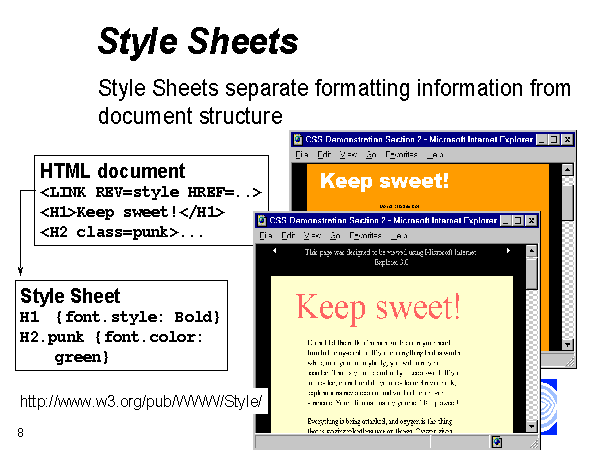Click the resize grip of the front window

(x=534, y=443)
